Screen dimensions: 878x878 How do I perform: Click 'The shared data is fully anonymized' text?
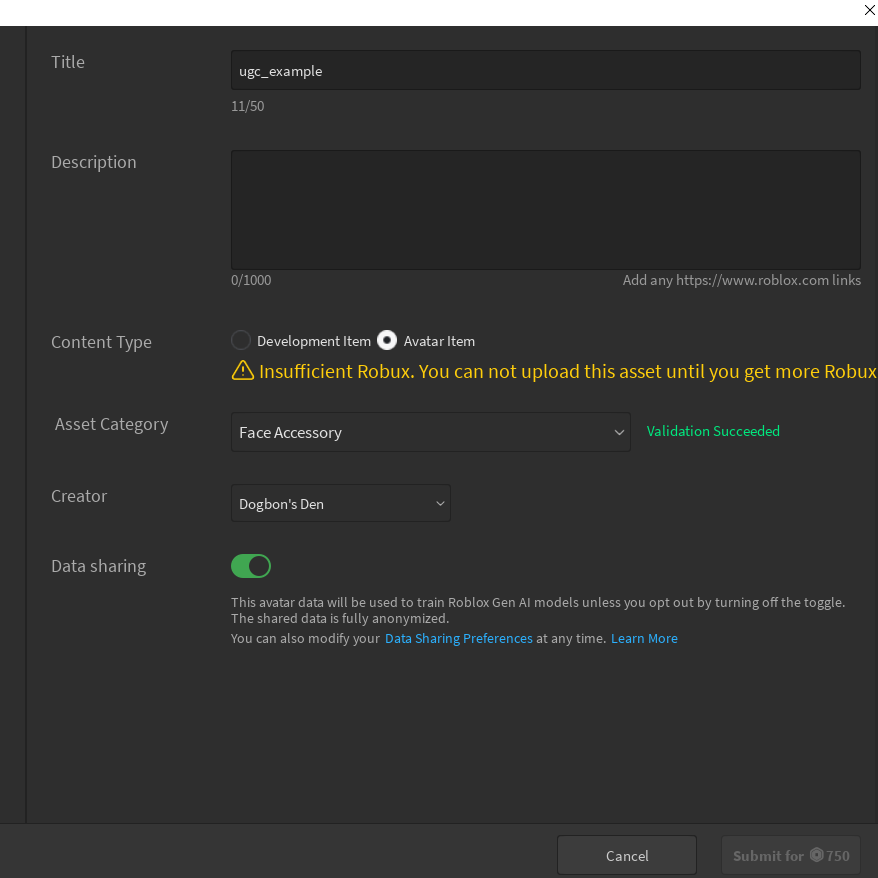[340, 618]
